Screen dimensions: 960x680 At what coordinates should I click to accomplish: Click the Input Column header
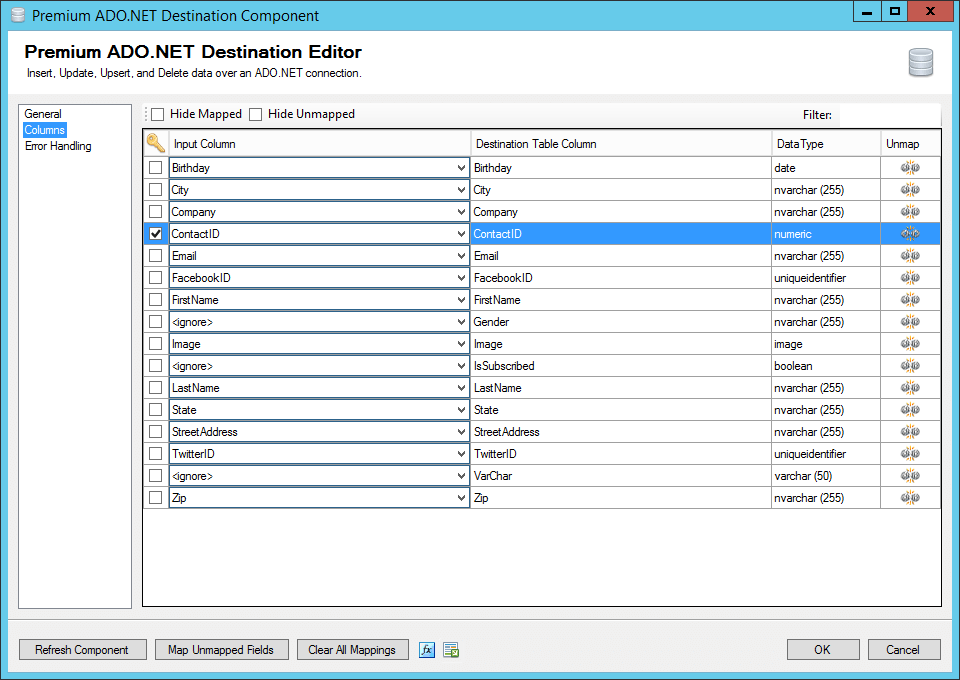[320, 144]
